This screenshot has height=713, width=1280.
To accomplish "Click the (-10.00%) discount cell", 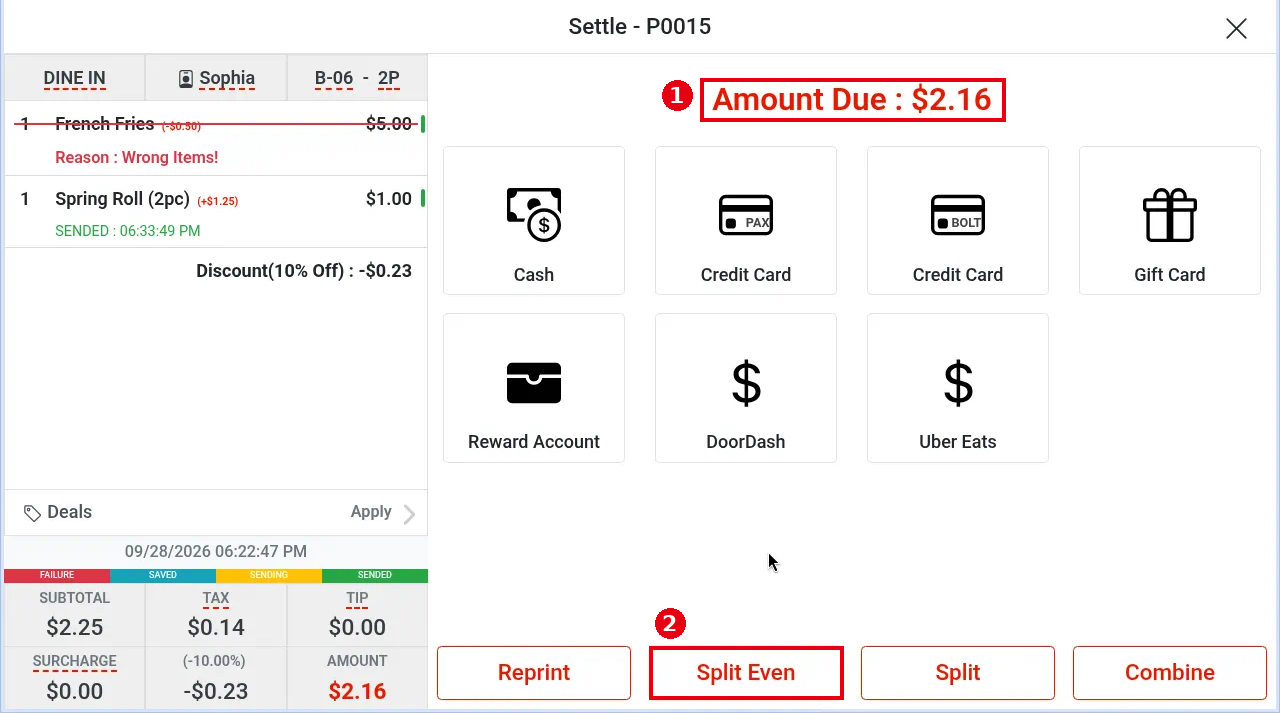I will click(x=216, y=678).
